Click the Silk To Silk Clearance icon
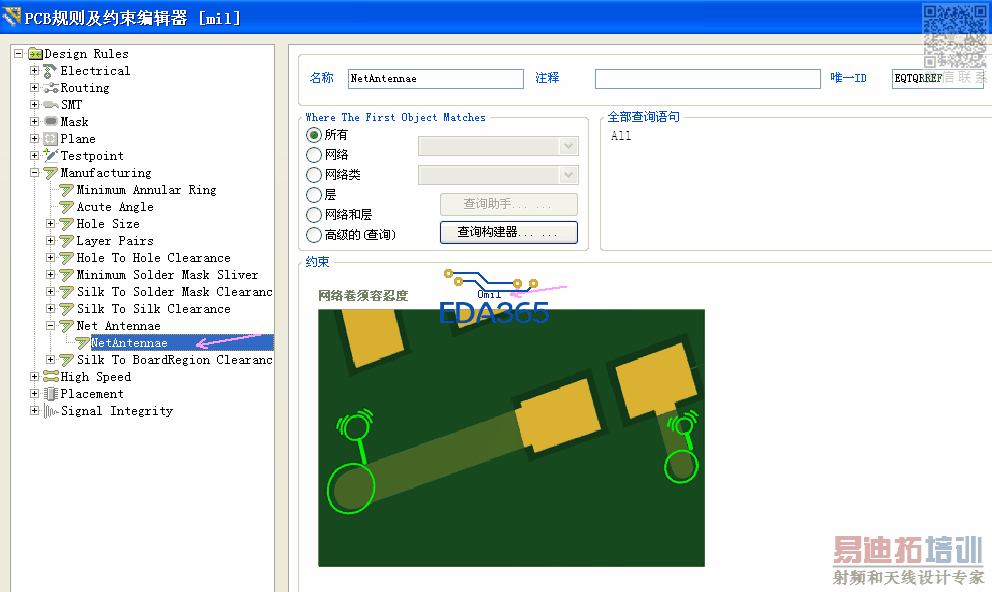 66,309
